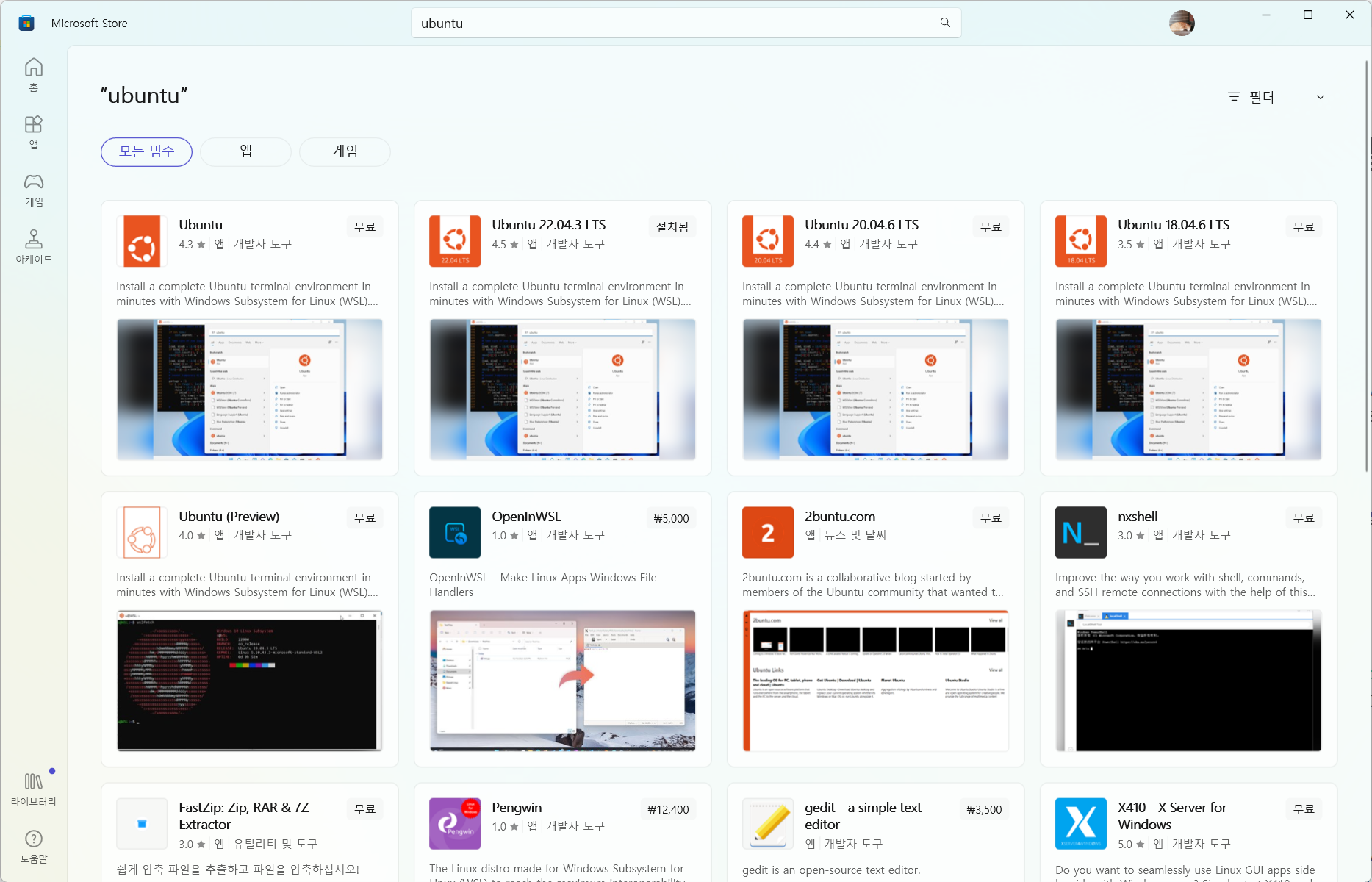Open gedit - a simple text editor title

tap(863, 816)
